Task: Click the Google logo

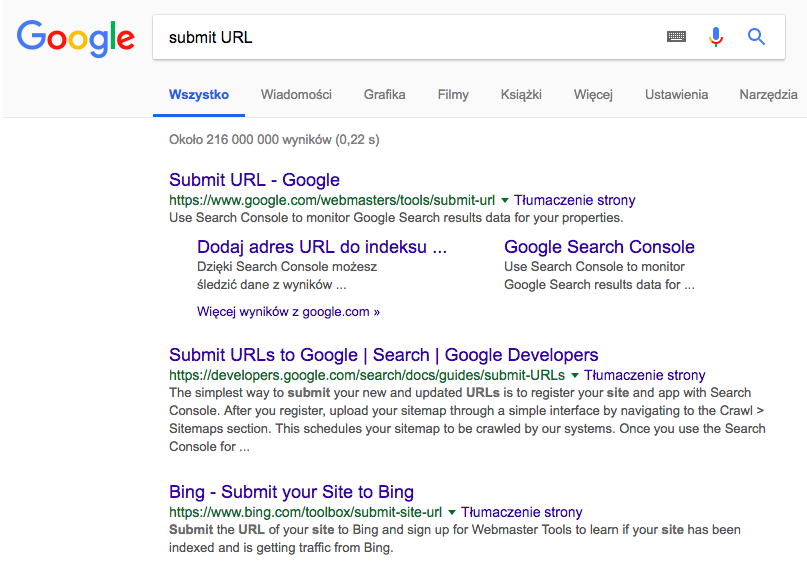Action: [x=76, y=38]
